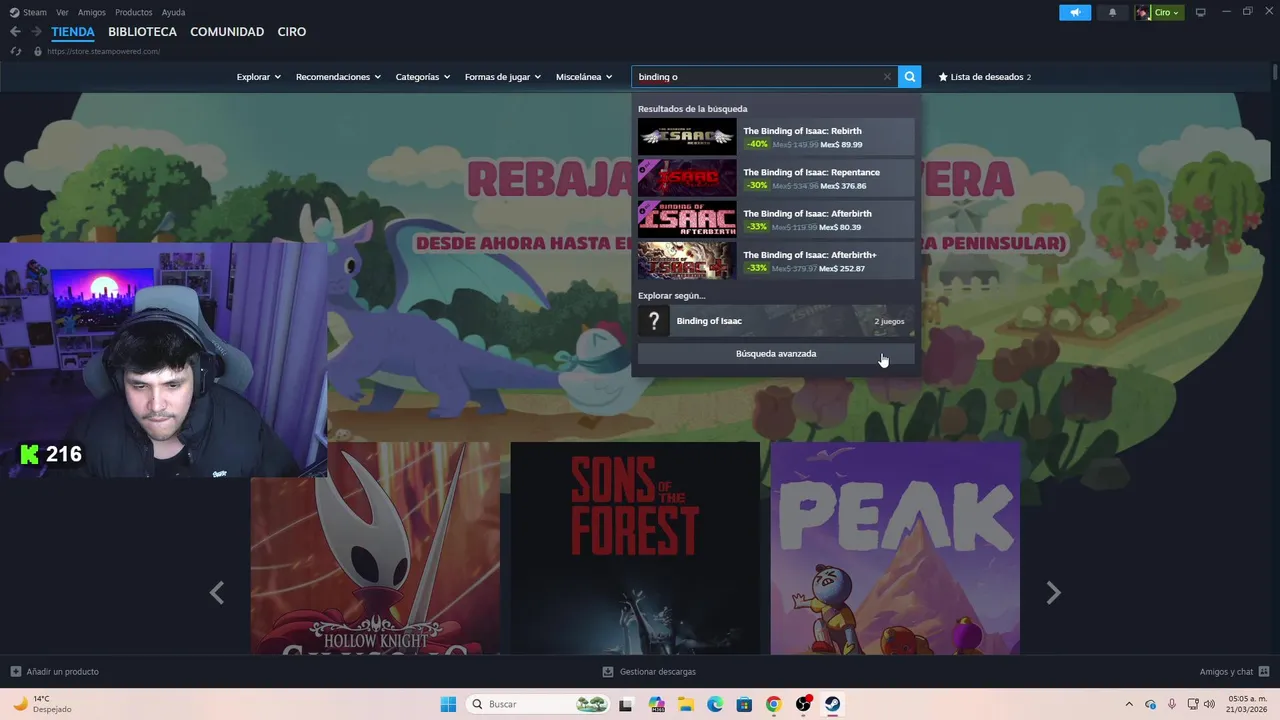The width and height of the screenshot is (1280, 720).
Task: Show next carousel game with right chevron
Action: (x=1053, y=593)
